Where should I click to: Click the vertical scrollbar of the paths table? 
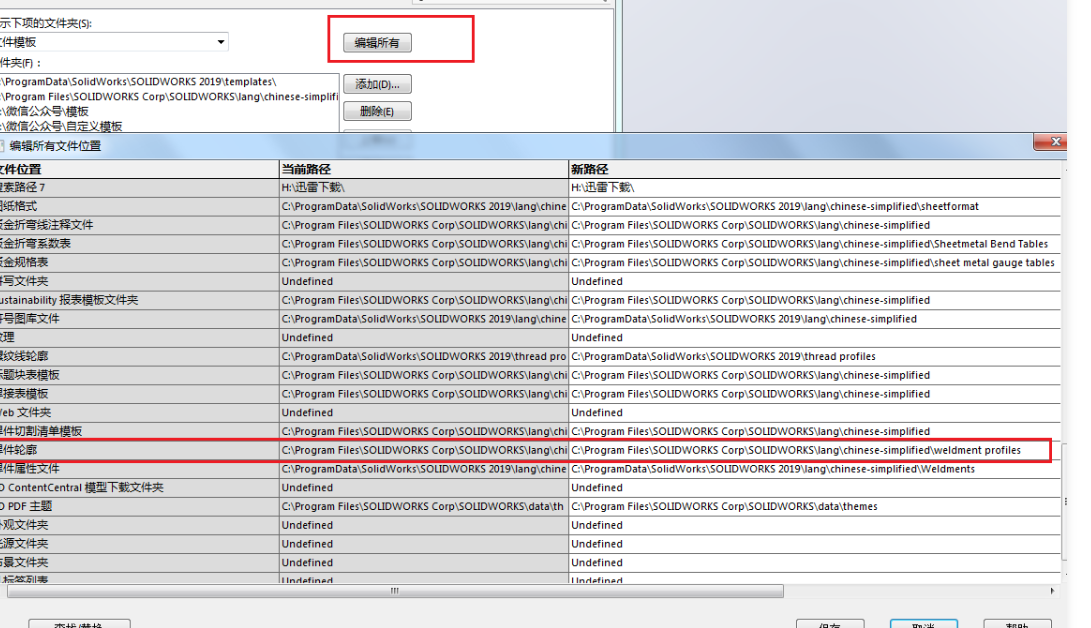[x=1065, y=501]
